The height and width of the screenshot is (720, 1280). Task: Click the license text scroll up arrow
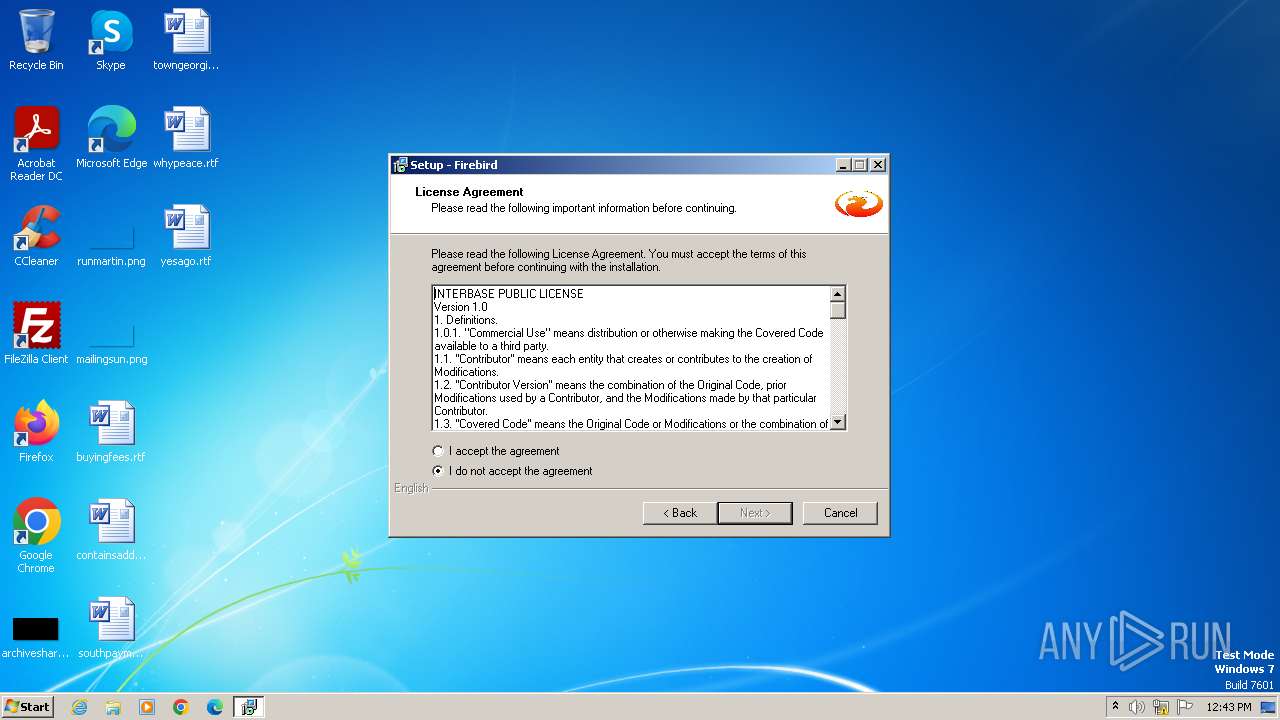click(x=838, y=294)
